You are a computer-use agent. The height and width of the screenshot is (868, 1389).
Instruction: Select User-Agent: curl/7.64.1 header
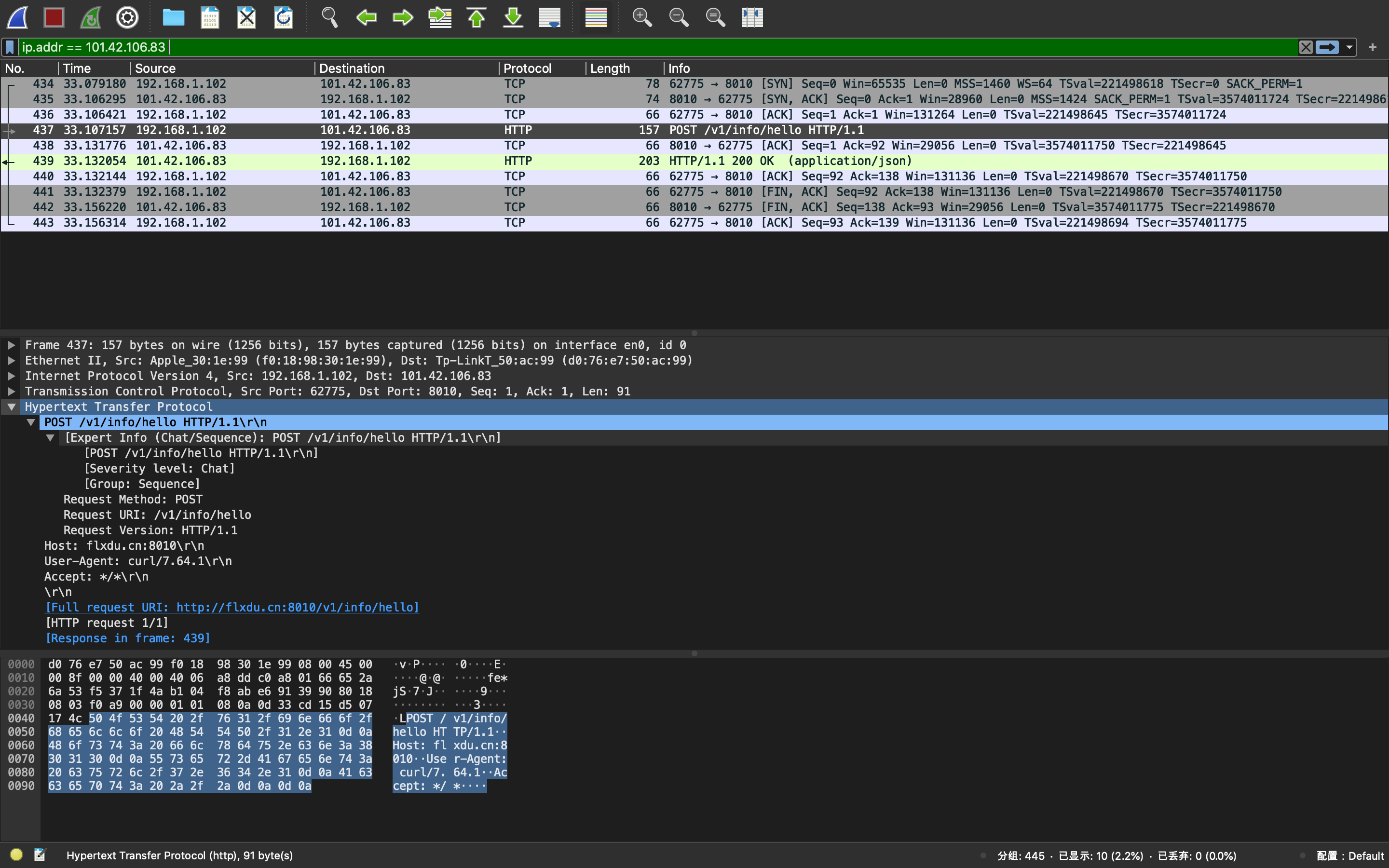point(138,561)
